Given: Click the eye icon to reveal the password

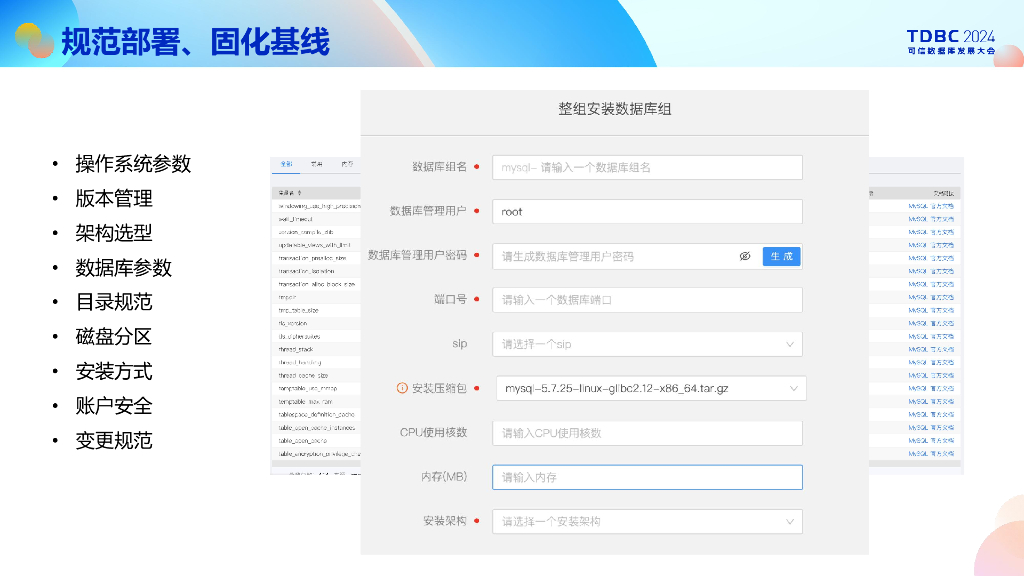Looking at the screenshot, I should point(745,256).
